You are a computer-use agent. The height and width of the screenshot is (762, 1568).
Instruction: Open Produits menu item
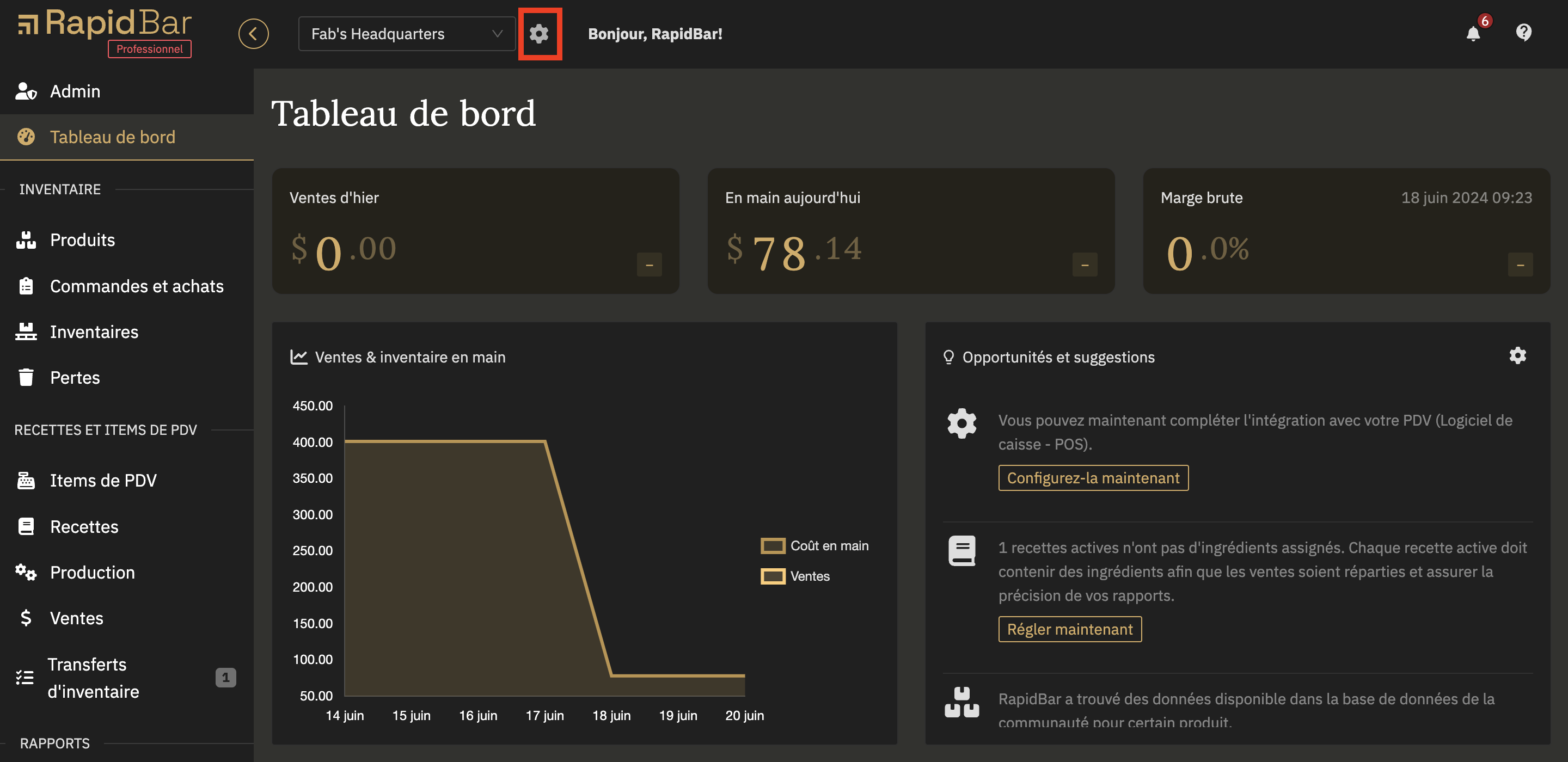[x=127, y=240]
